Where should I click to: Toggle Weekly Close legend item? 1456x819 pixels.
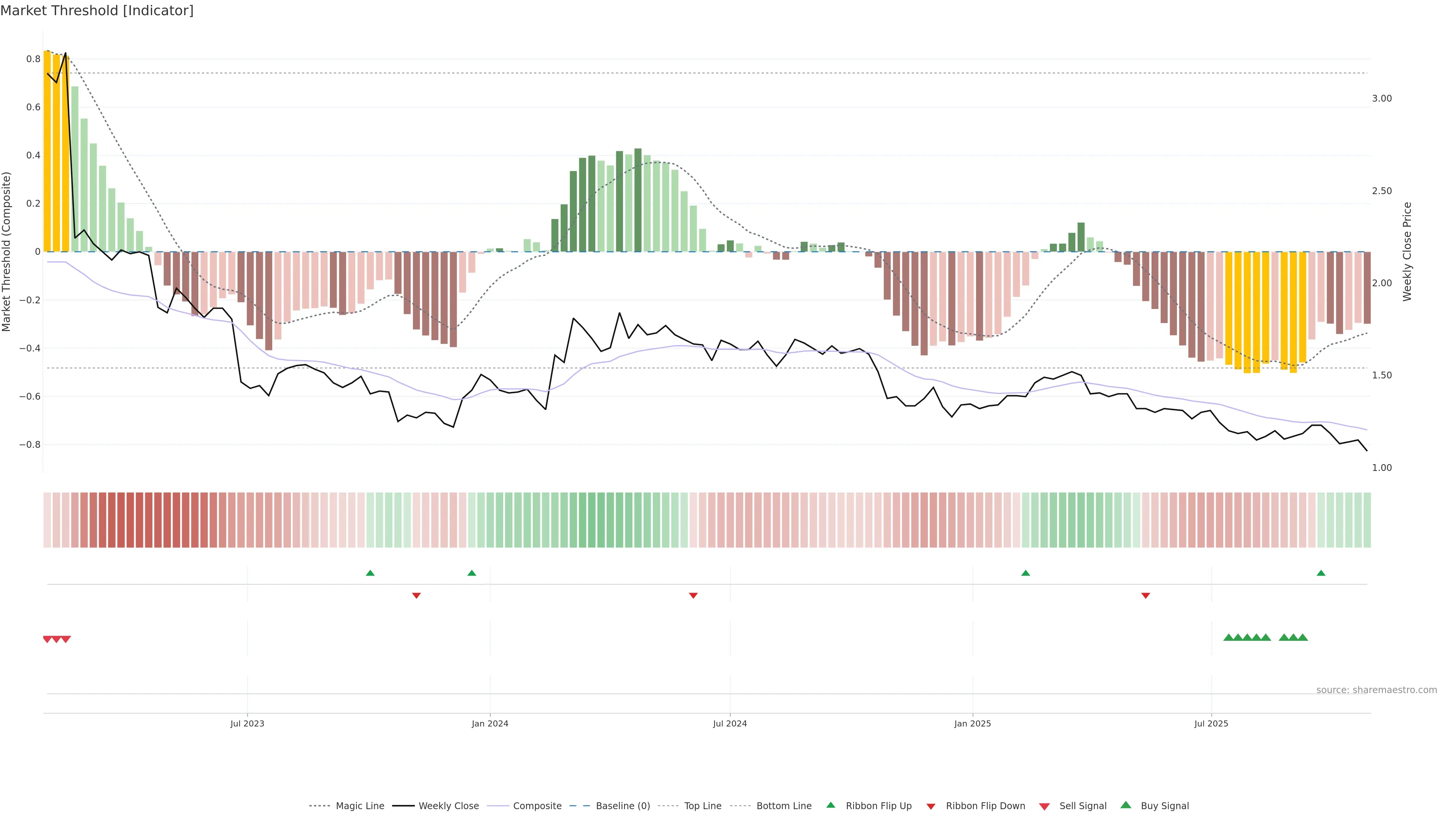(x=448, y=806)
